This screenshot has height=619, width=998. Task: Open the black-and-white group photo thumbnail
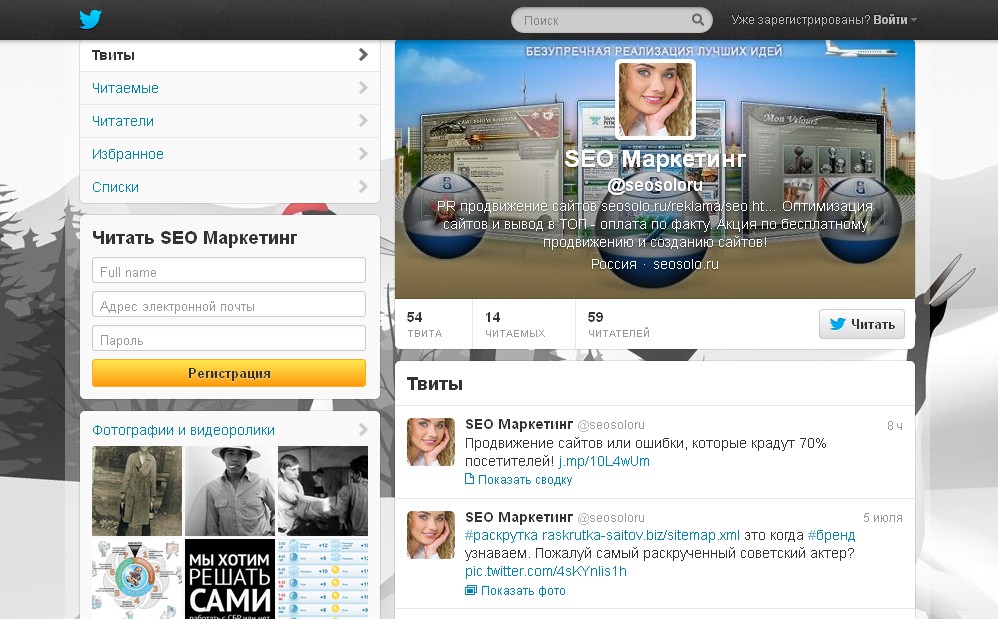323,490
